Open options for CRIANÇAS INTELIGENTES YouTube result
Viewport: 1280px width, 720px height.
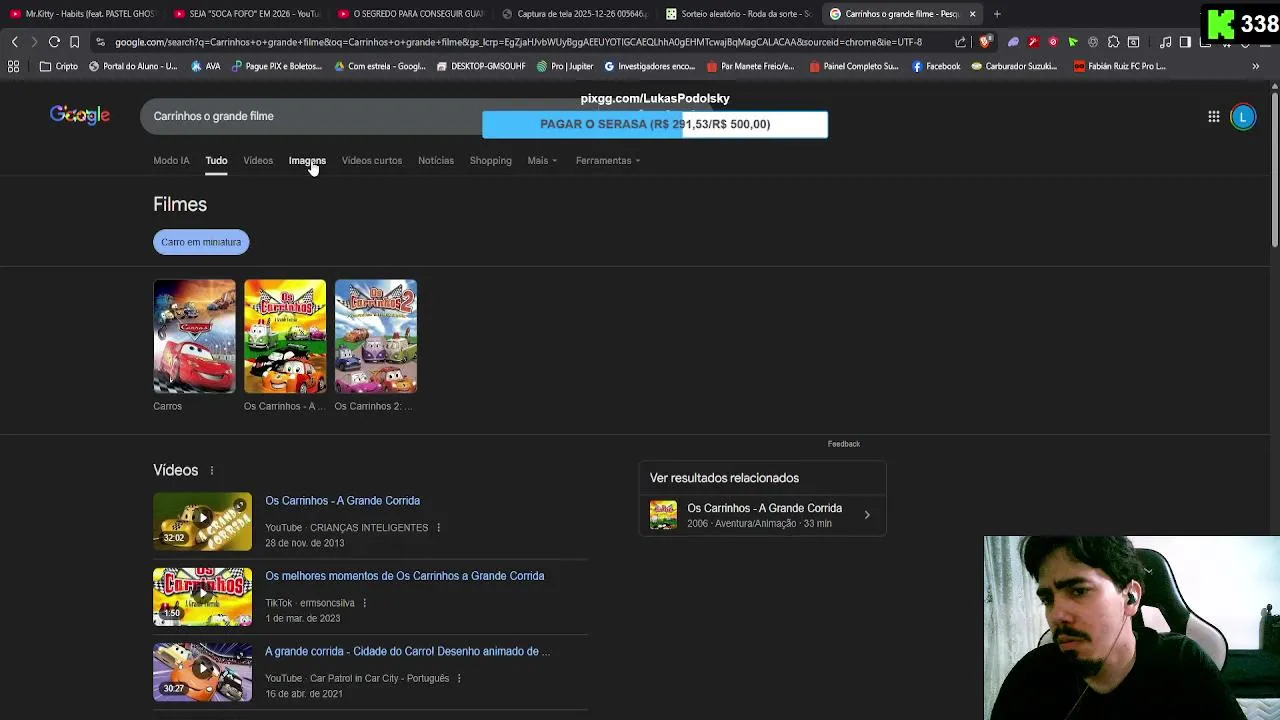438,528
